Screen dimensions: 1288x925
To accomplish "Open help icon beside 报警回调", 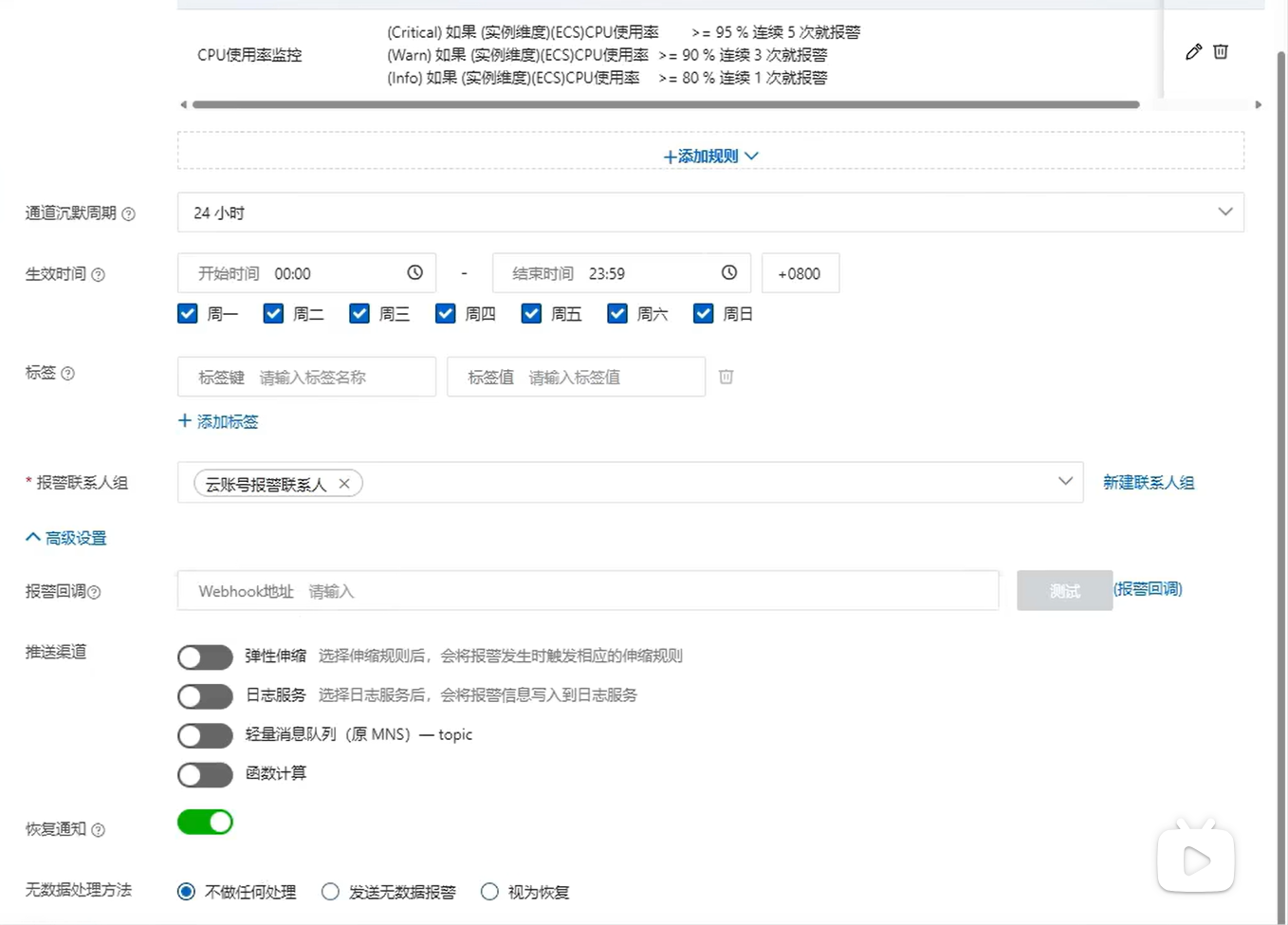I will click(x=94, y=592).
